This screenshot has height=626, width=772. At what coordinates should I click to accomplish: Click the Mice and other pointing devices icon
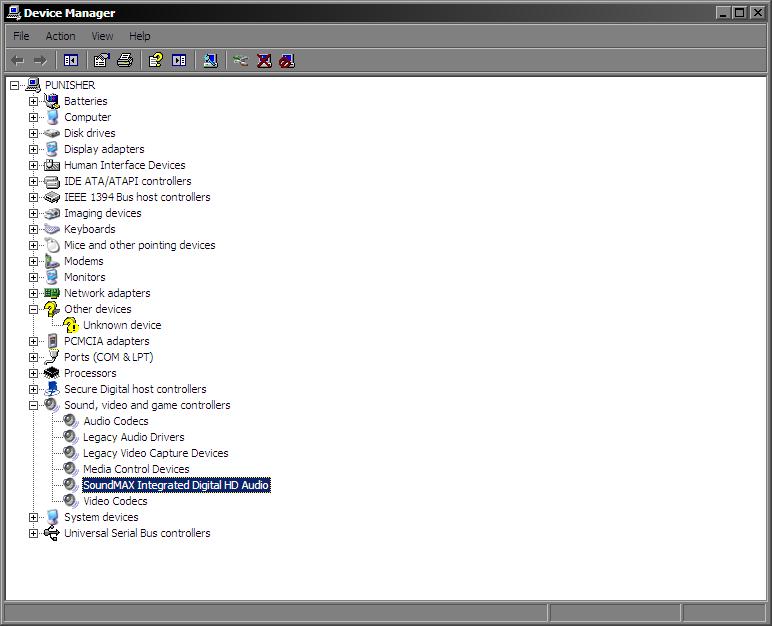pos(52,245)
